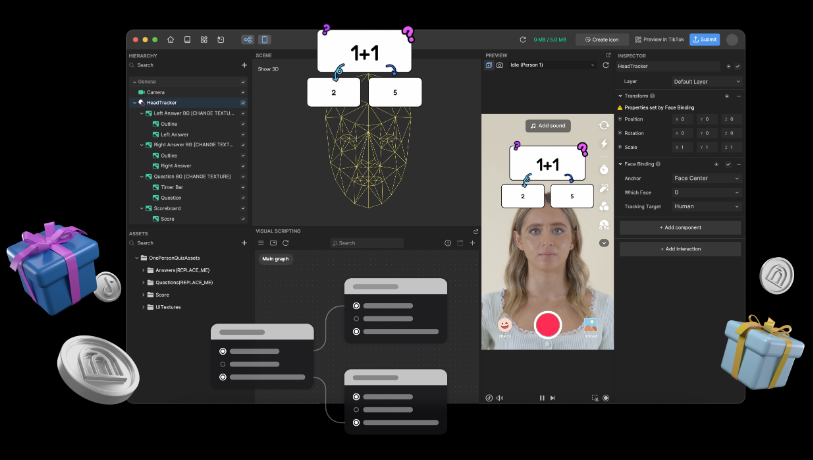Image resolution: width=813 pixels, height=460 pixels.
Task: Click the Add component button
Action: pyautogui.click(x=680, y=228)
